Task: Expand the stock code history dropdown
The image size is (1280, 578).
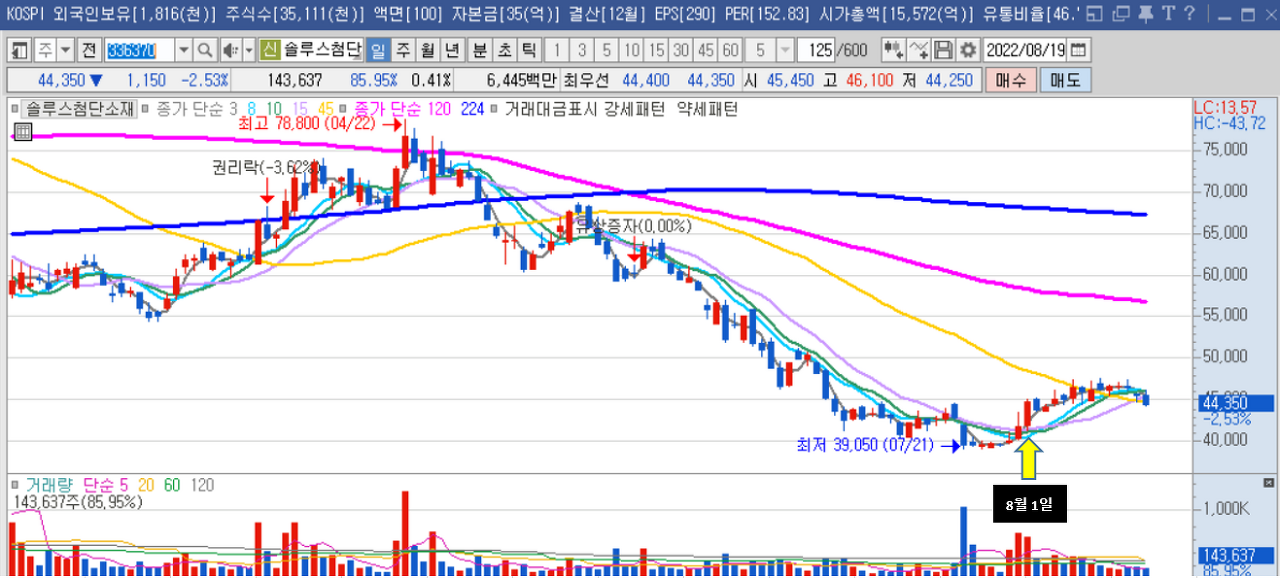Action: 184,50
